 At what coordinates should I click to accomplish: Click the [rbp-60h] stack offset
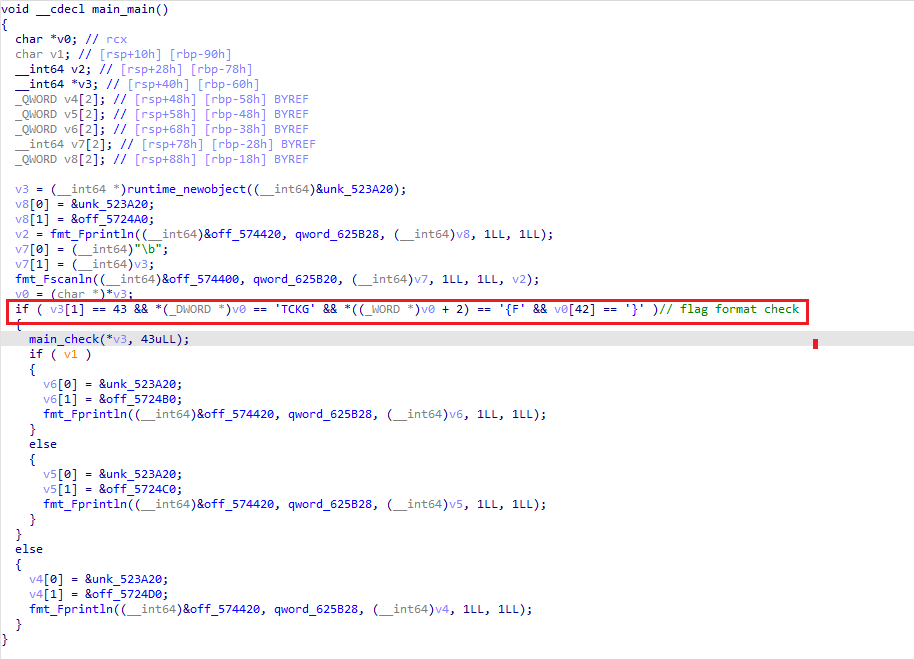tap(228, 84)
